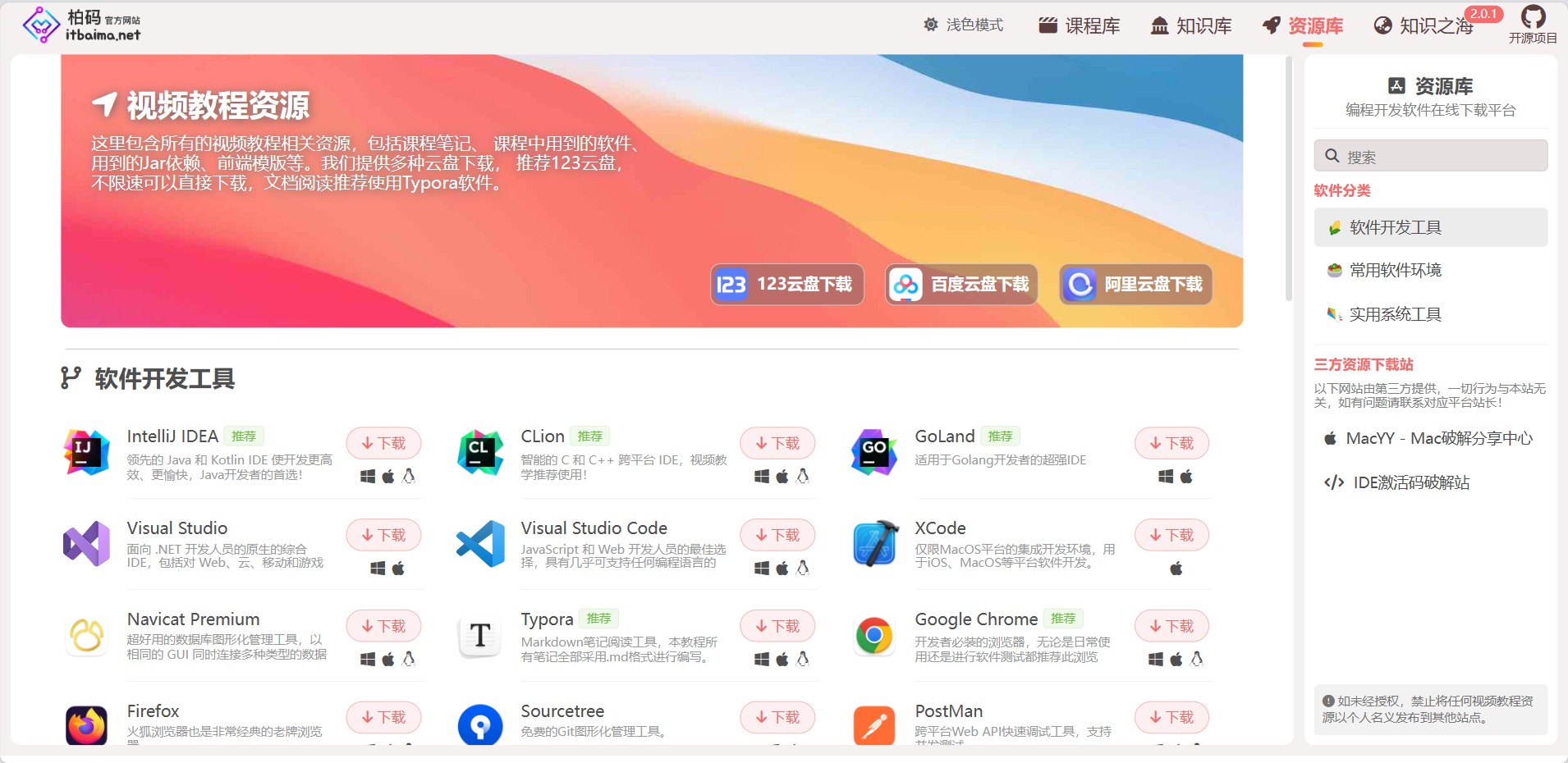
Task: Click the 百度云盘下载 button
Action: (x=961, y=284)
